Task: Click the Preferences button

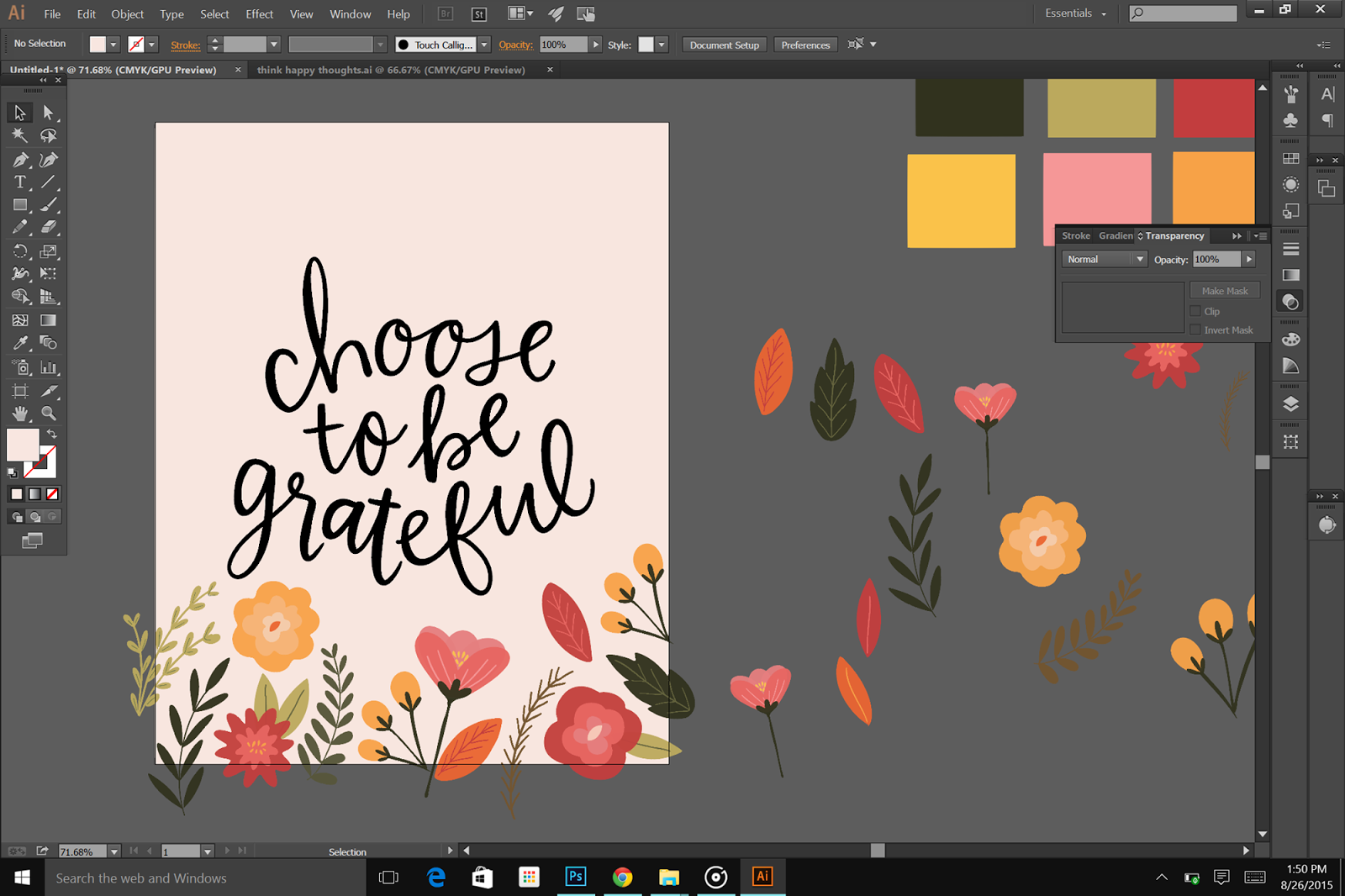Action: (805, 45)
